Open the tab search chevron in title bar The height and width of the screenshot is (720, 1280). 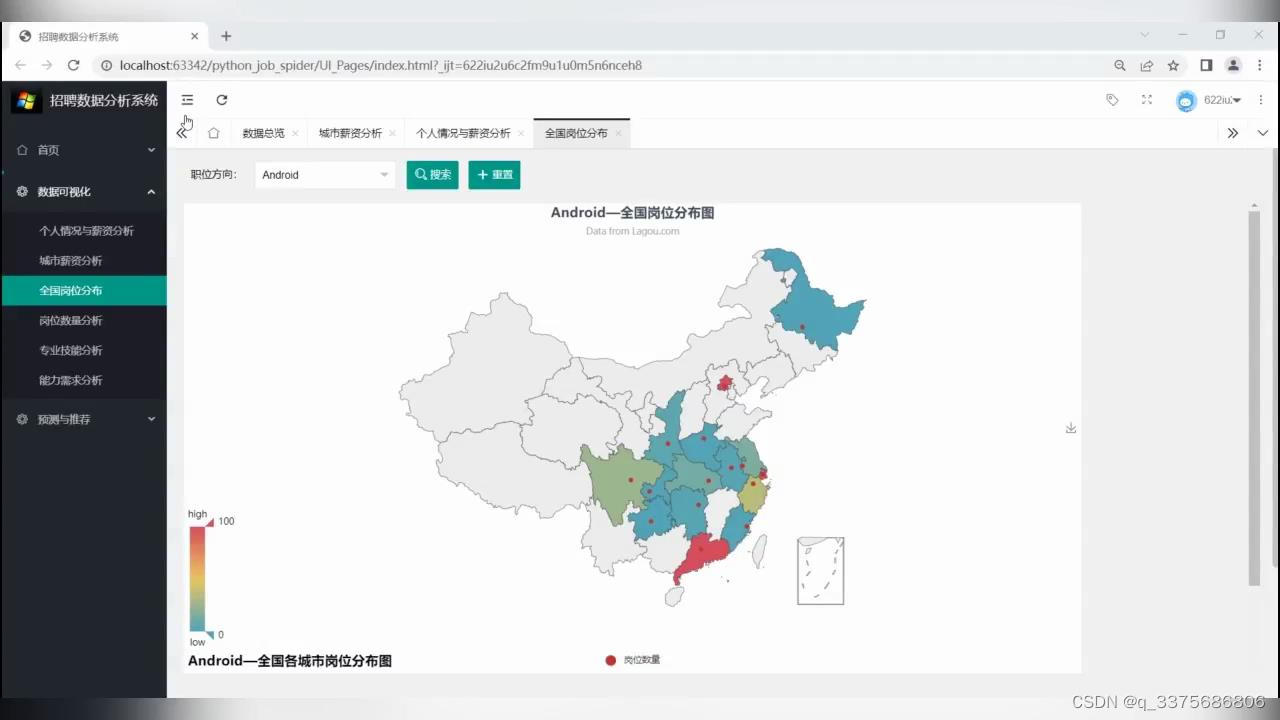[1145, 35]
